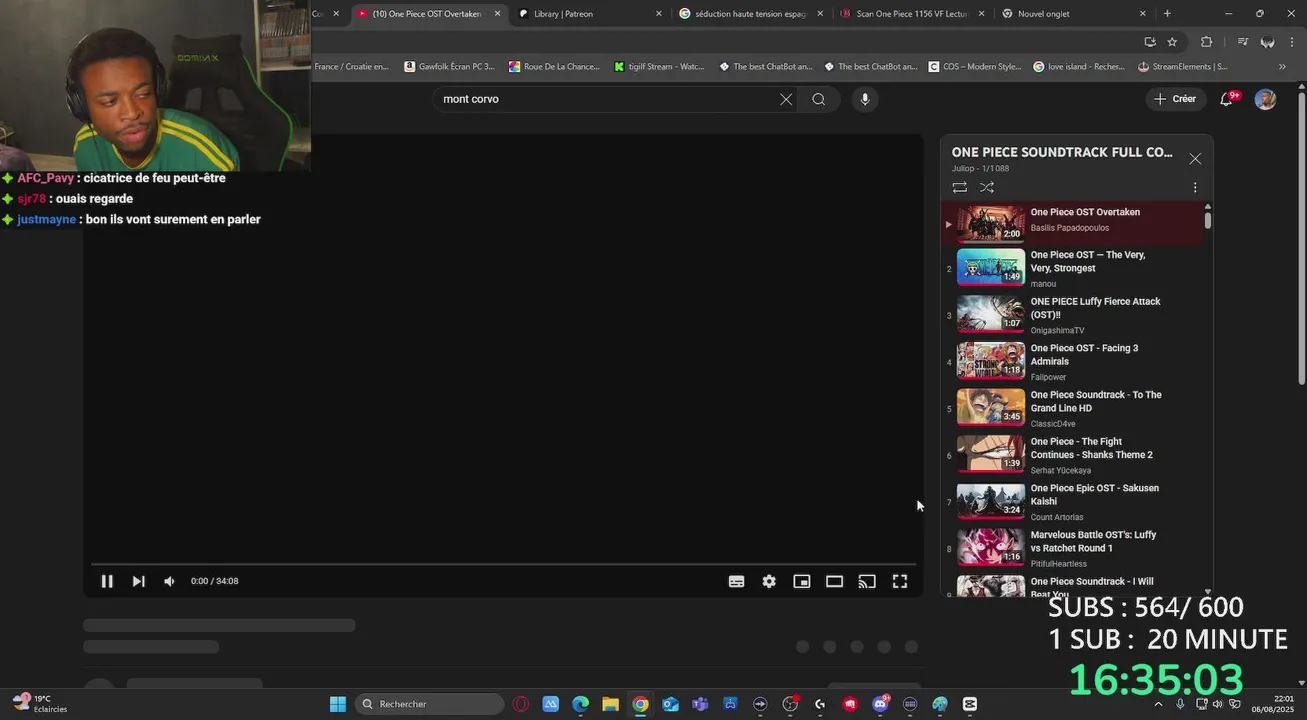Open the Windows Start menu

pos(338,704)
